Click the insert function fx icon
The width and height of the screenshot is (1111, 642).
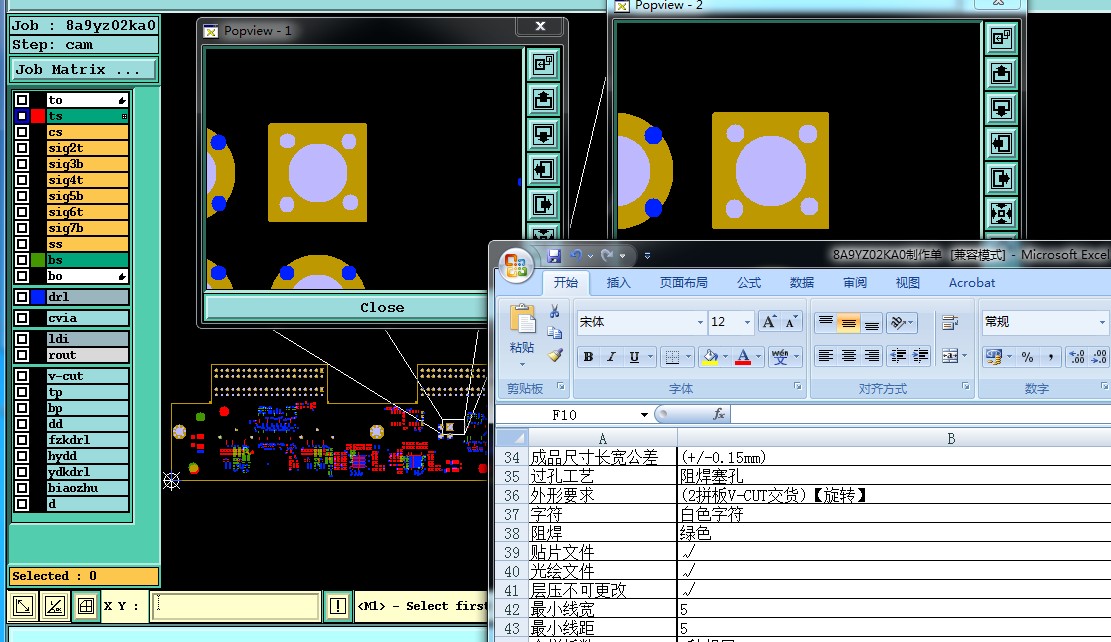pos(718,414)
